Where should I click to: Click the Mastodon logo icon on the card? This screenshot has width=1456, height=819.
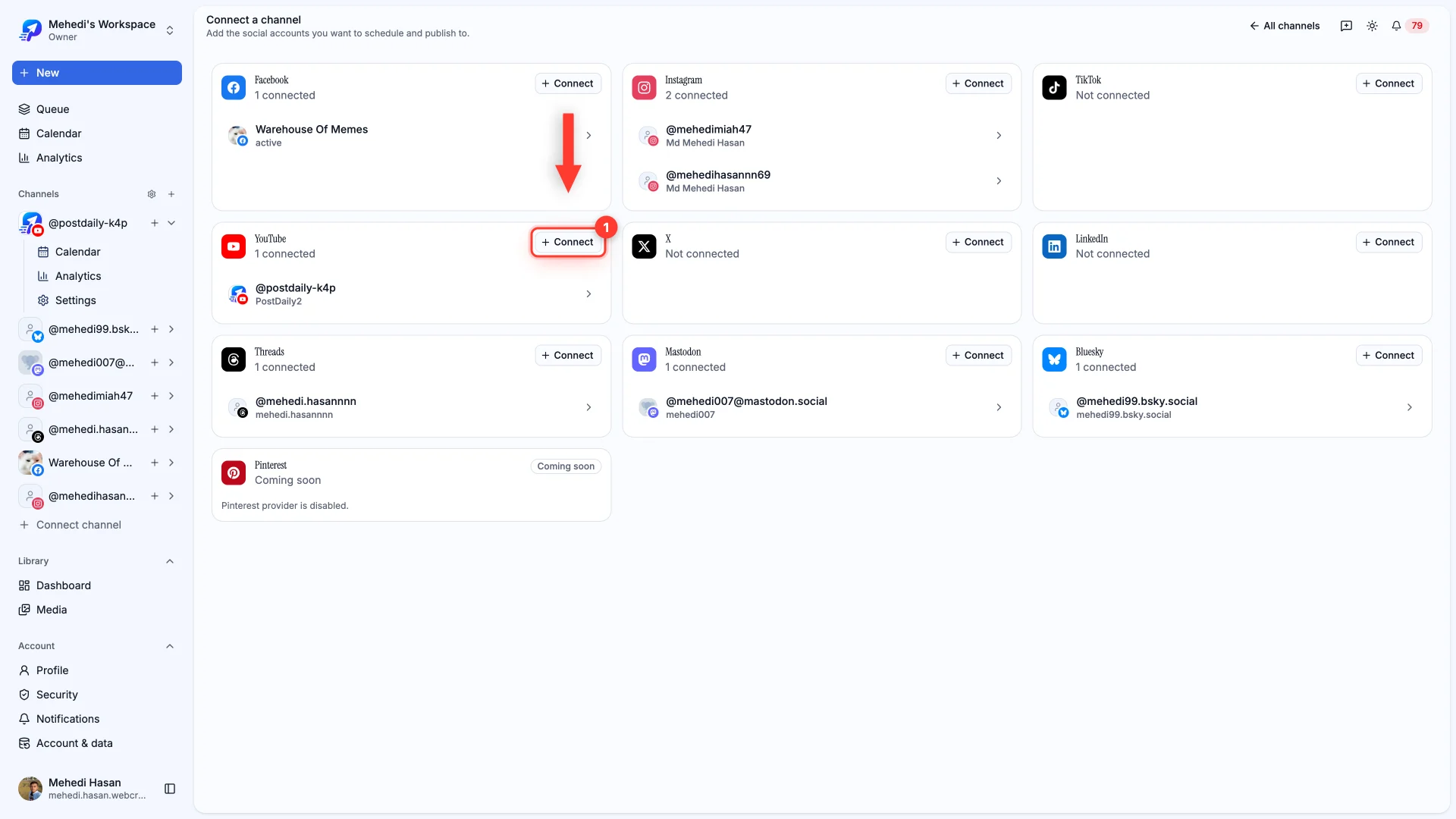(x=644, y=359)
